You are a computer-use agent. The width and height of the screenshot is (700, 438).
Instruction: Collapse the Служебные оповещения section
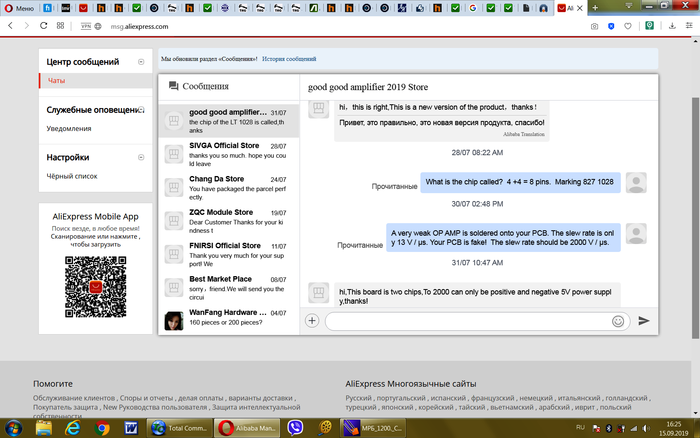(x=141, y=109)
